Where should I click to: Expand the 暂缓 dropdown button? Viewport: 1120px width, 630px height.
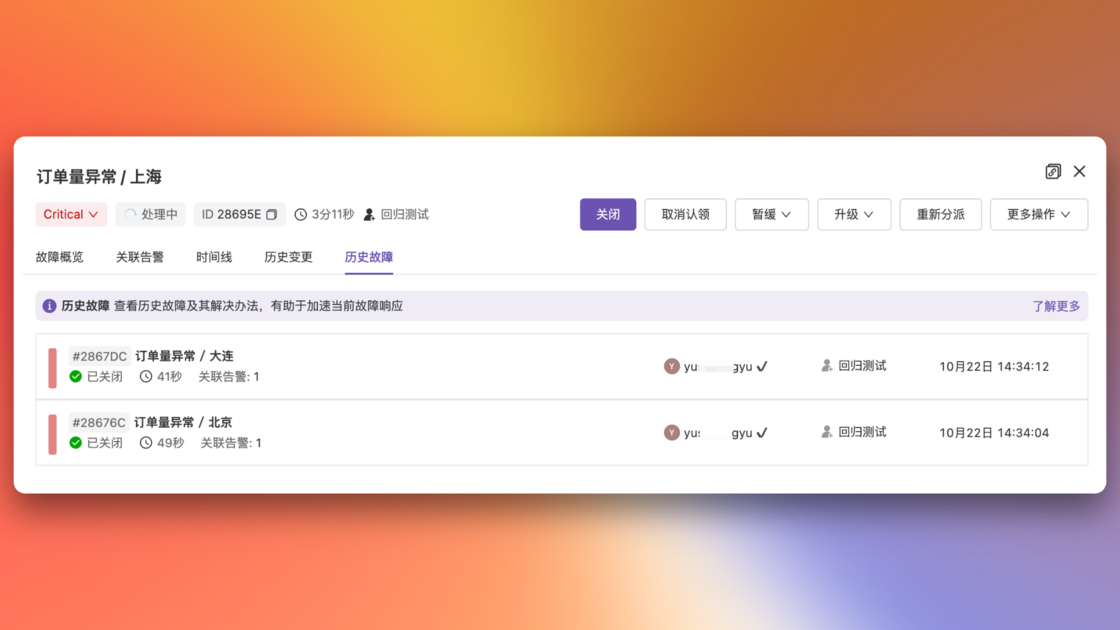[x=771, y=214]
